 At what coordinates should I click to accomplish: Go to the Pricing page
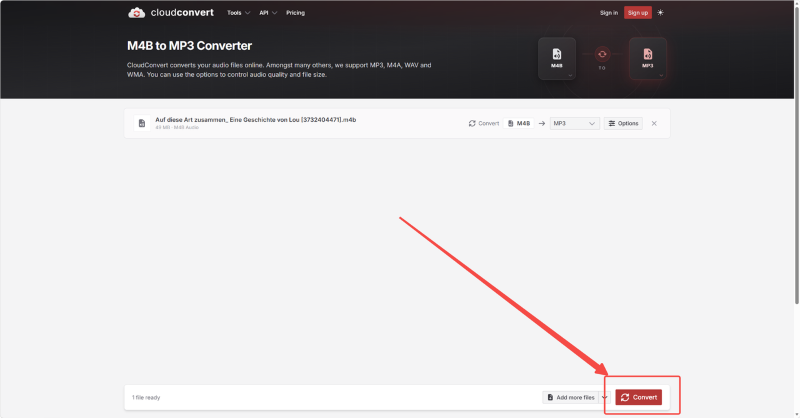pos(295,13)
